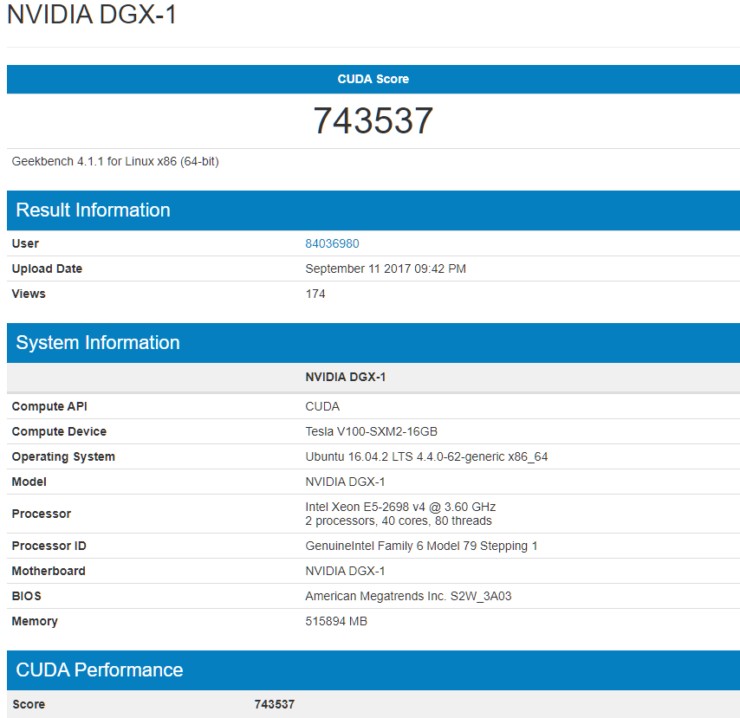Click the Tesla V100-SXM2-16GB compute device value
This screenshot has width=740, height=718.
tap(371, 431)
